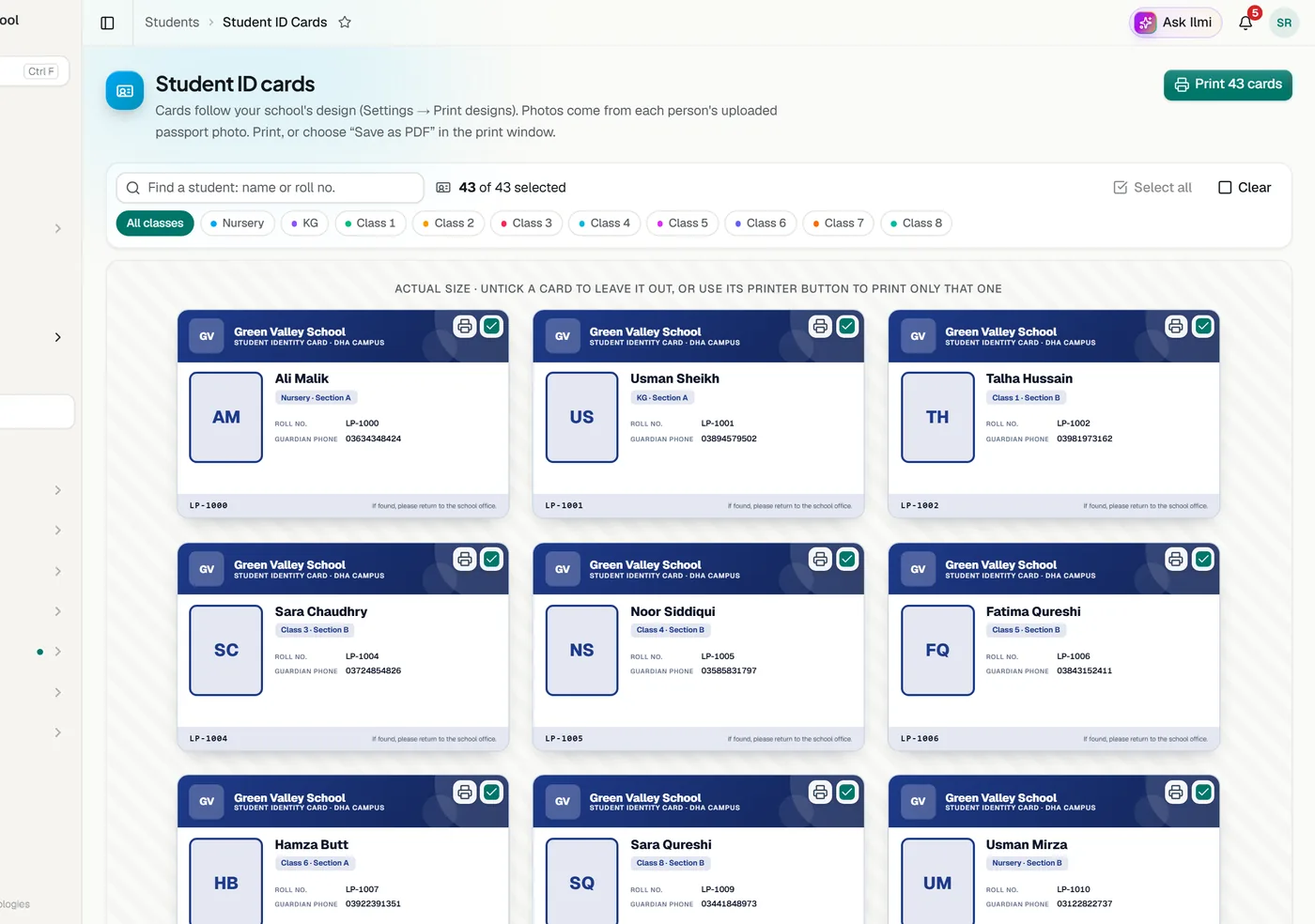Viewport: 1315px width, 924px height.
Task: Untick Sara Chaudhry's card checkbox
Action: pyautogui.click(x=491, y=559)
